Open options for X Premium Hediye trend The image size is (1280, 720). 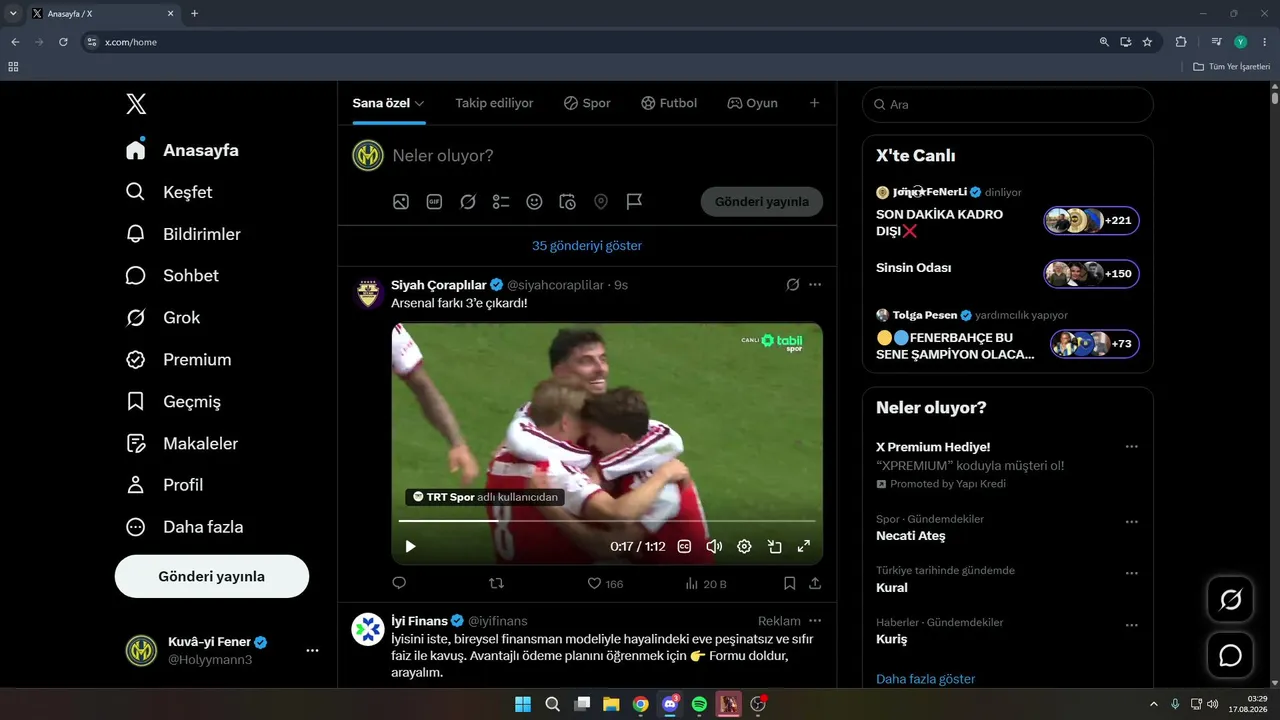pyautogui.click(x=1132, y=447)
